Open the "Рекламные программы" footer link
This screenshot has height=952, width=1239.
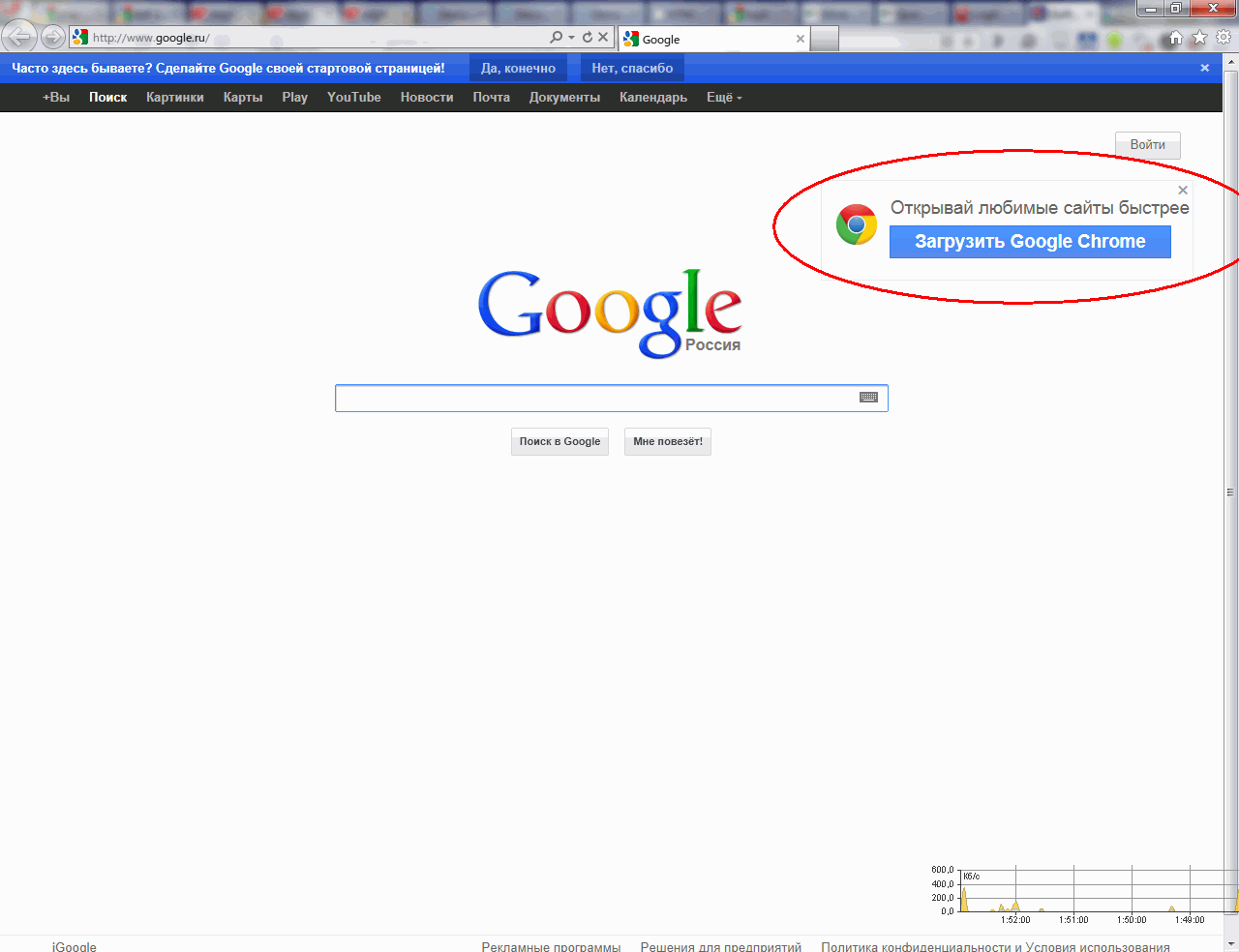tap(551, 946)
